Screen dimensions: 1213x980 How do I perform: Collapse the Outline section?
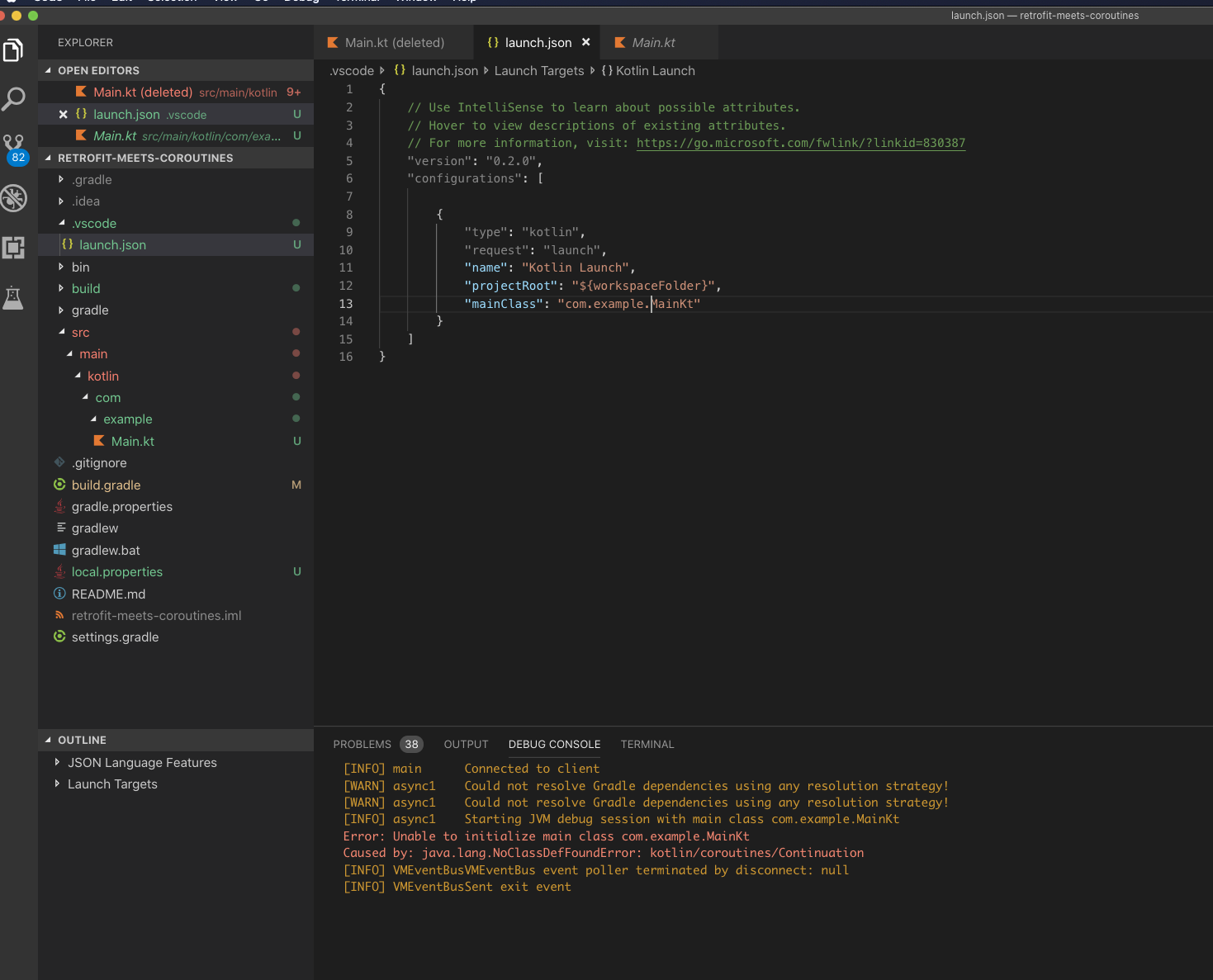[48, 740]
